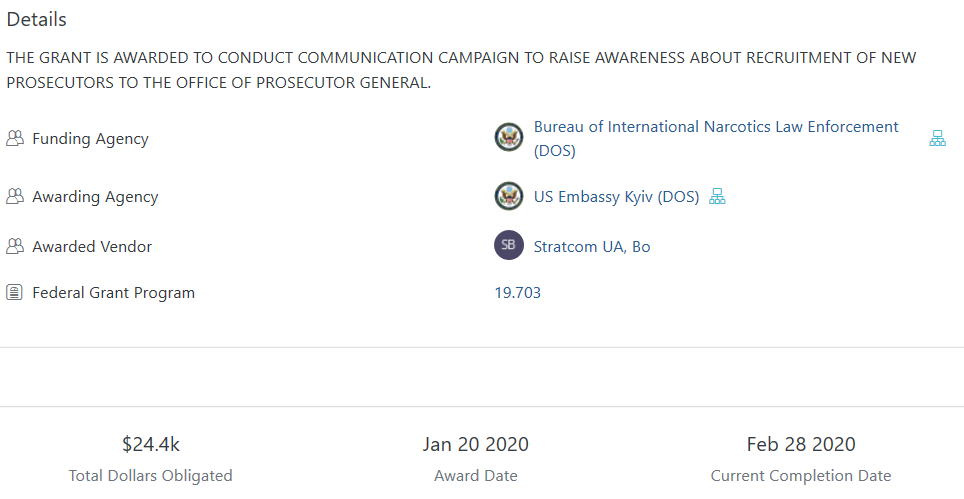Viewport: 964px width, 499px height.
Task: Open the US Embassy Kyiv (DOS) link
Action: (x=616, y=197)
